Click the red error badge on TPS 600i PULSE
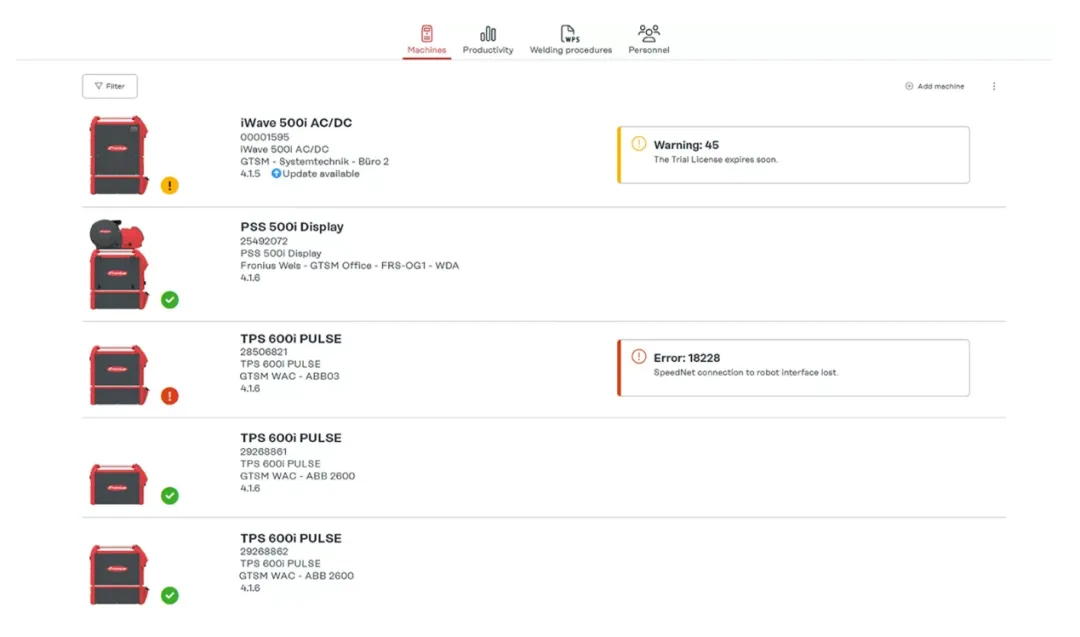The width and height of the screenshot is (1080, 637). 170,396
